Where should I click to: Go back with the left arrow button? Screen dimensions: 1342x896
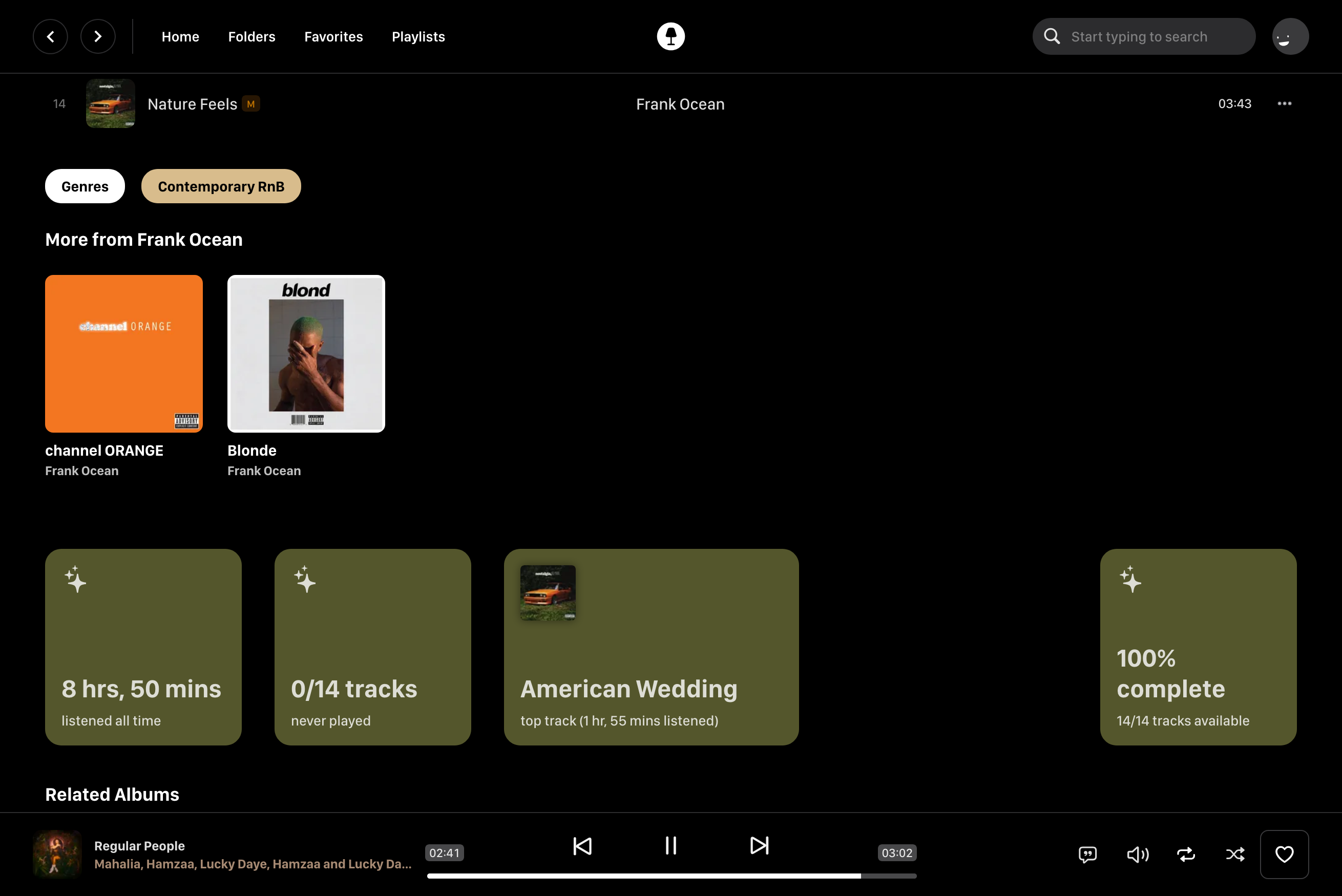pos(50,36)
